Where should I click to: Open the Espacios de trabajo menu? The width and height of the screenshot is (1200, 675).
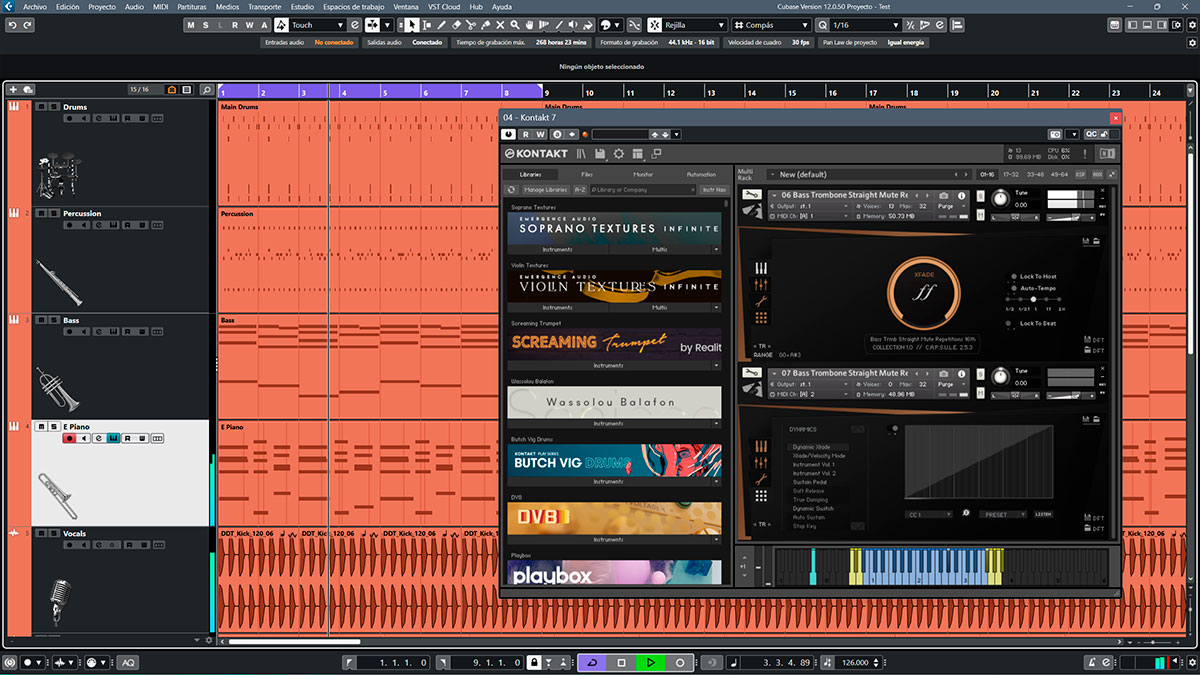coord(355,6)
